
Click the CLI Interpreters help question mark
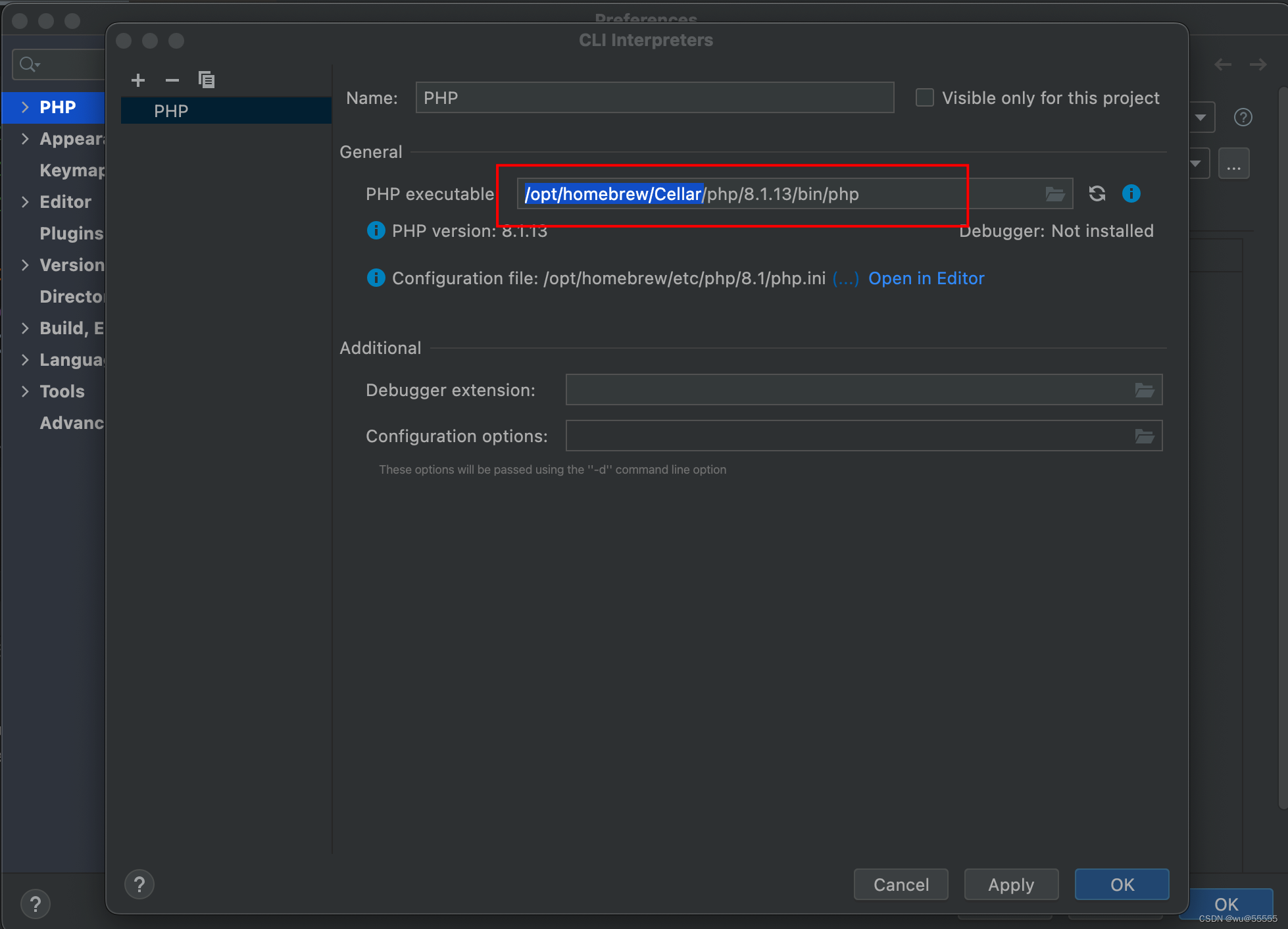[x=139, y=885]
